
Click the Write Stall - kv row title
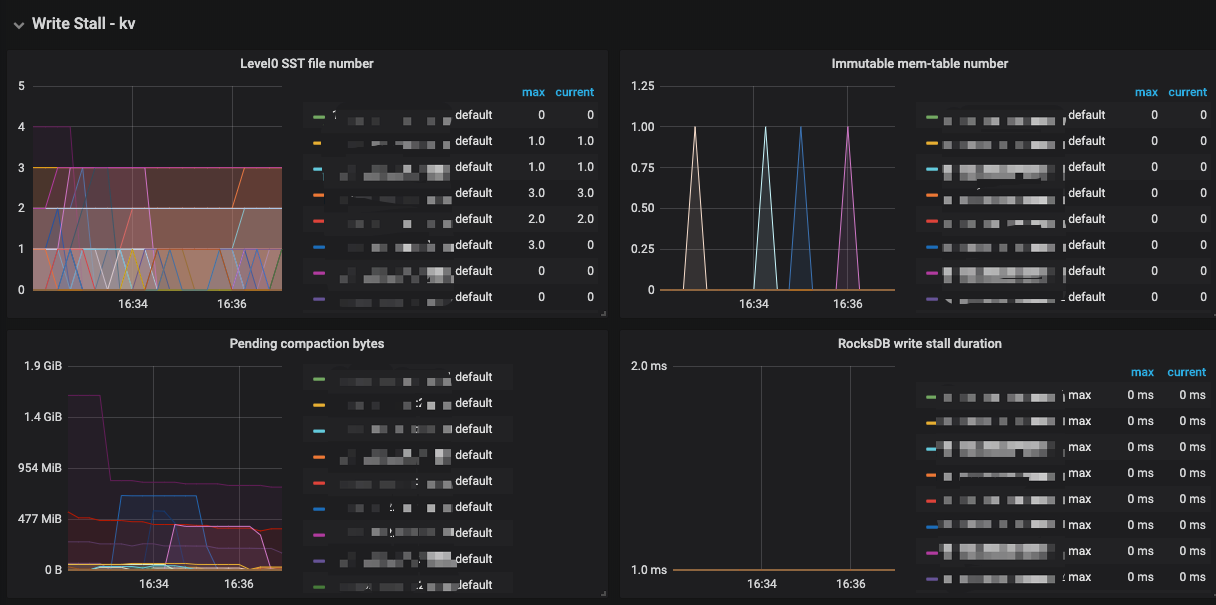click(83, 23)
